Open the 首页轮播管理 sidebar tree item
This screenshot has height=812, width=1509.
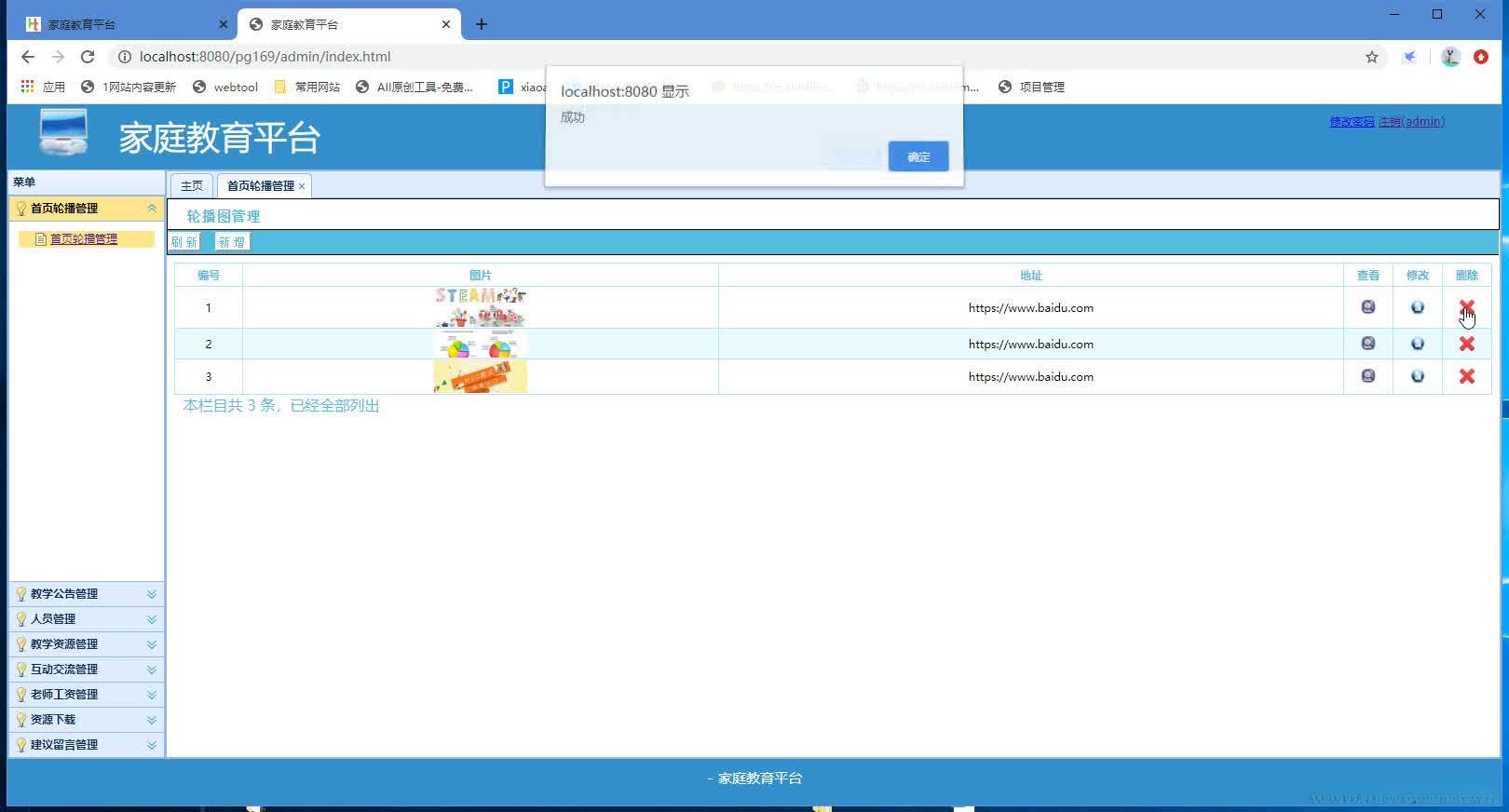coord(83,239)
